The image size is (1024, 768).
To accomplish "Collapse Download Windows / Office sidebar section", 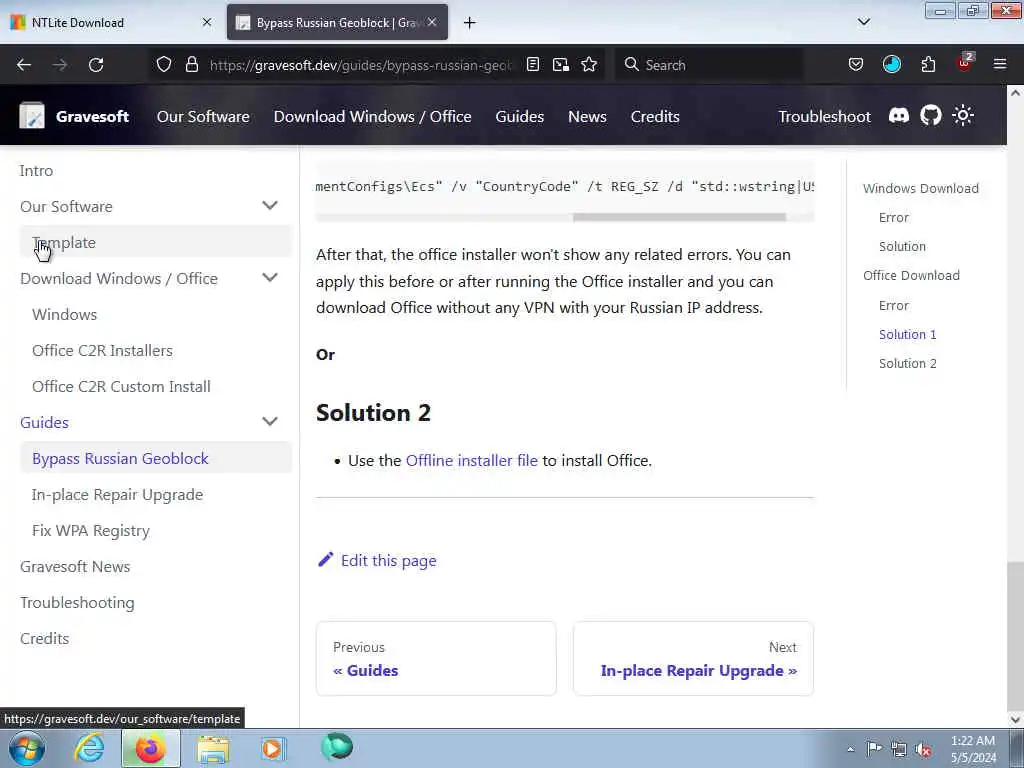I will [270, 278].
